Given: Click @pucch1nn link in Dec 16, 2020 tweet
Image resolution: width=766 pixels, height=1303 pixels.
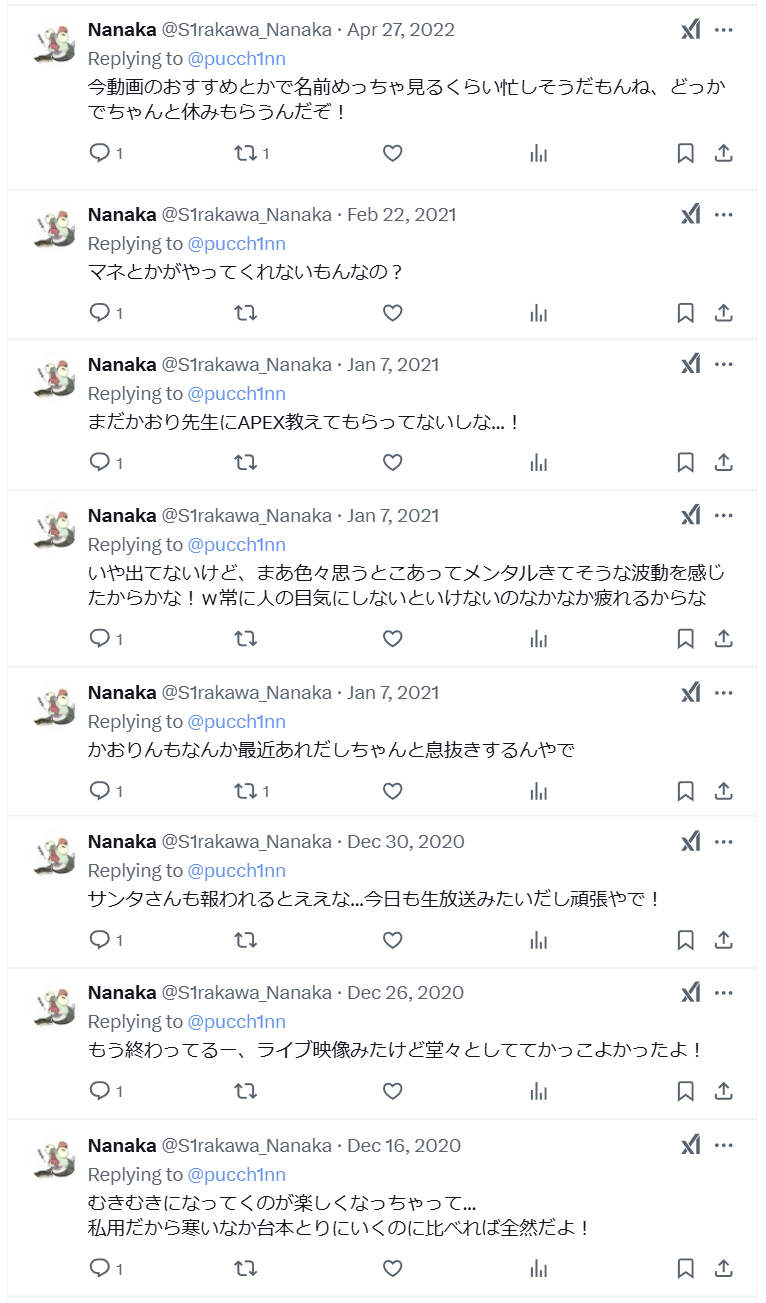Looking at the screenshot, I should (x=236, y=1174).
